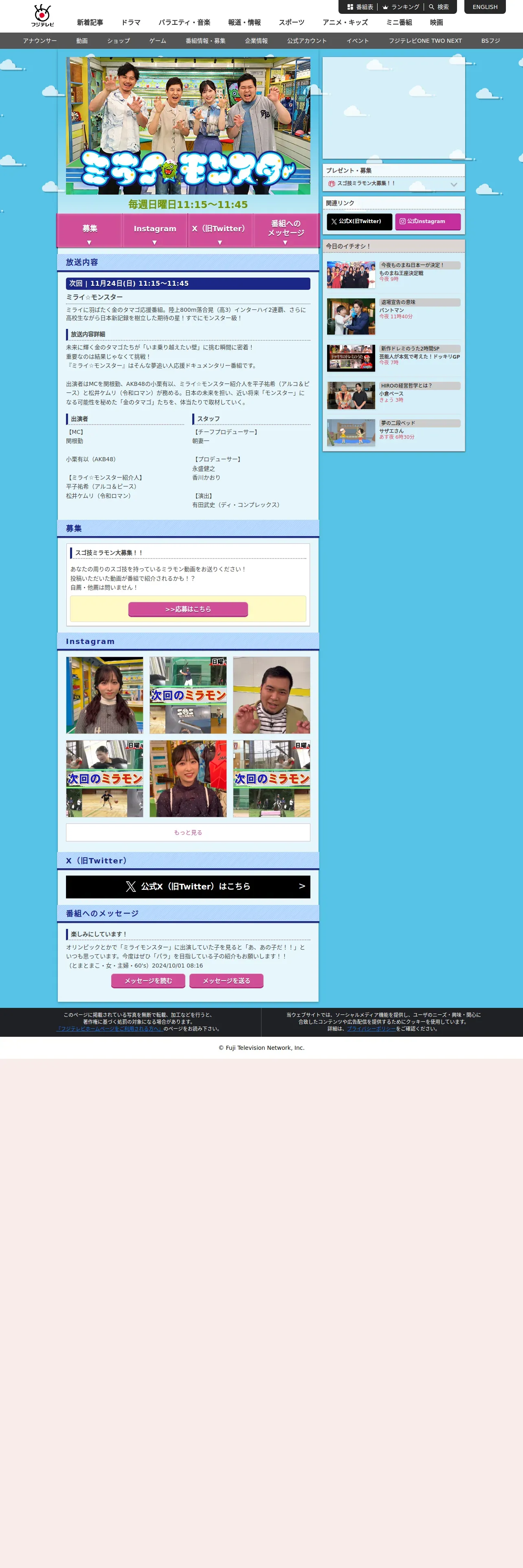Image resolution: width=523 pixels, height=1568 pixels.
Task: Click the メッセージを送る button
Action: (x=226, y=981)
